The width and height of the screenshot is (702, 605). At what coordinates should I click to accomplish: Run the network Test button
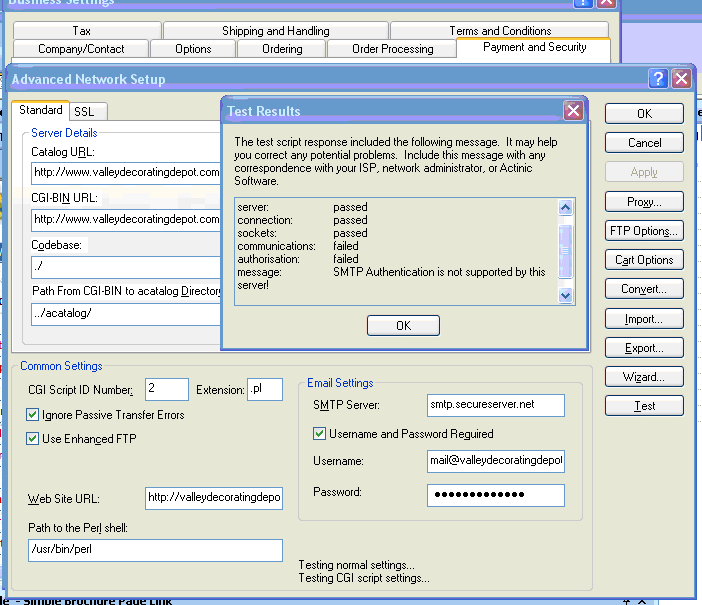[x=644, y=406]
